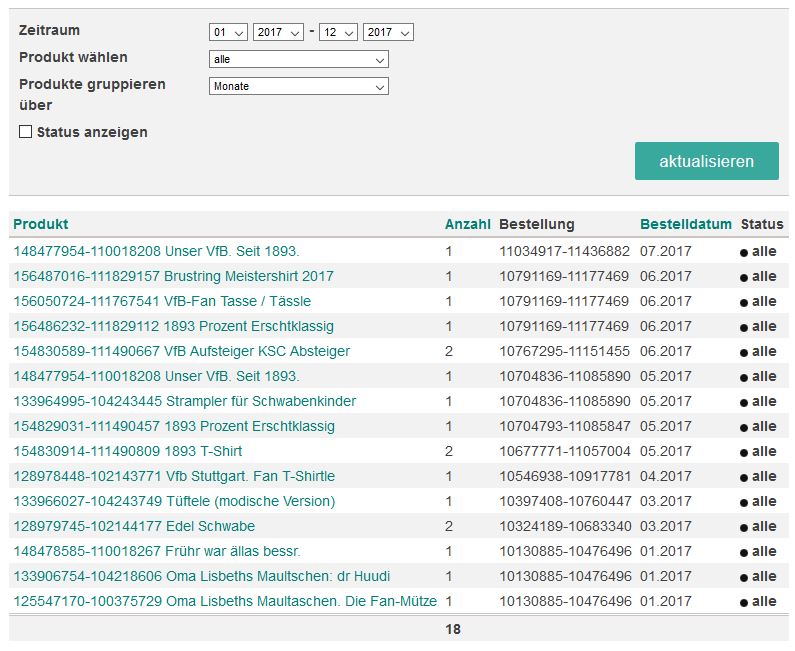Click the Status column header

click(x=762, y=224)
